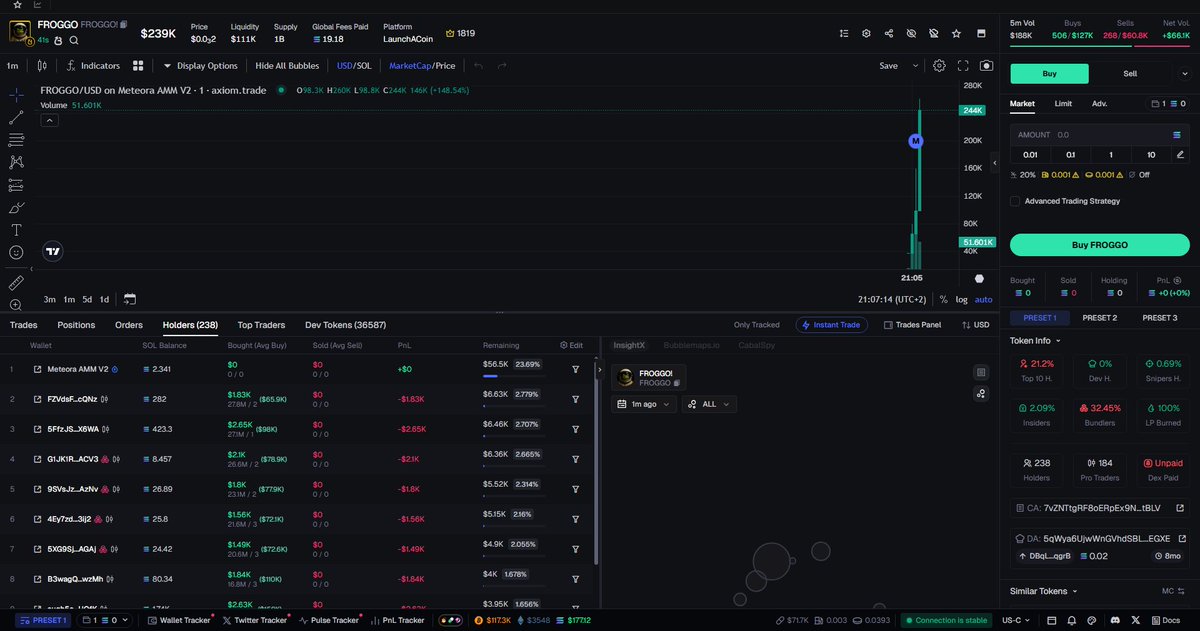The width and height of the screenshot is (1200, 631).
Task: Open the emoji icons tool
Action: click(16, 253)
